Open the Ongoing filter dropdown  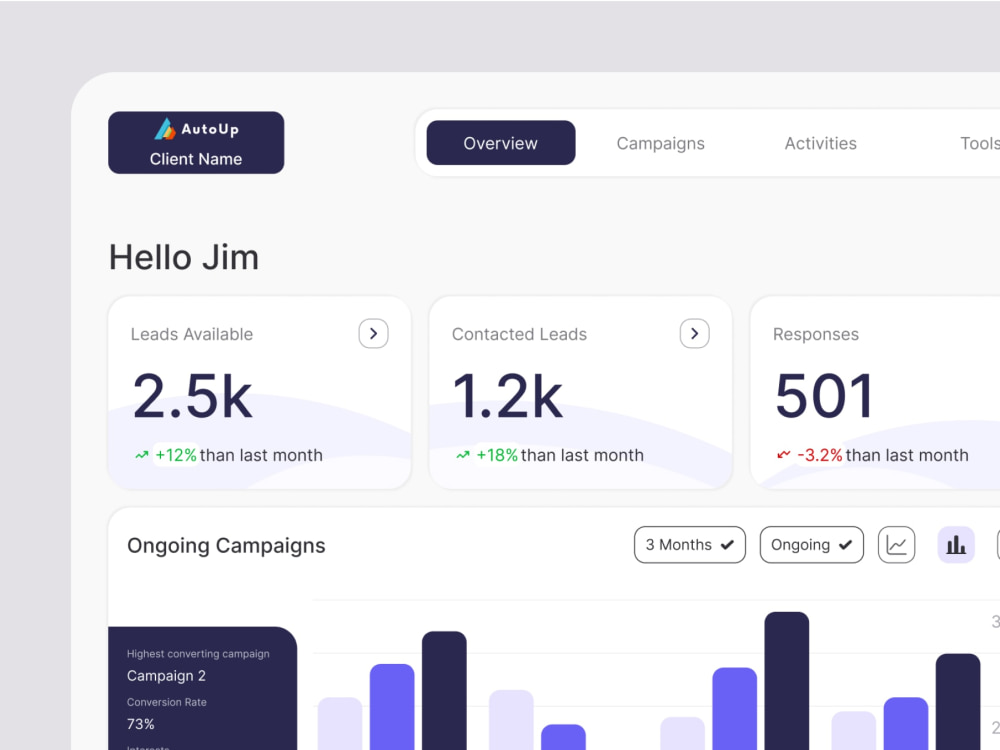tap(812, 545)
